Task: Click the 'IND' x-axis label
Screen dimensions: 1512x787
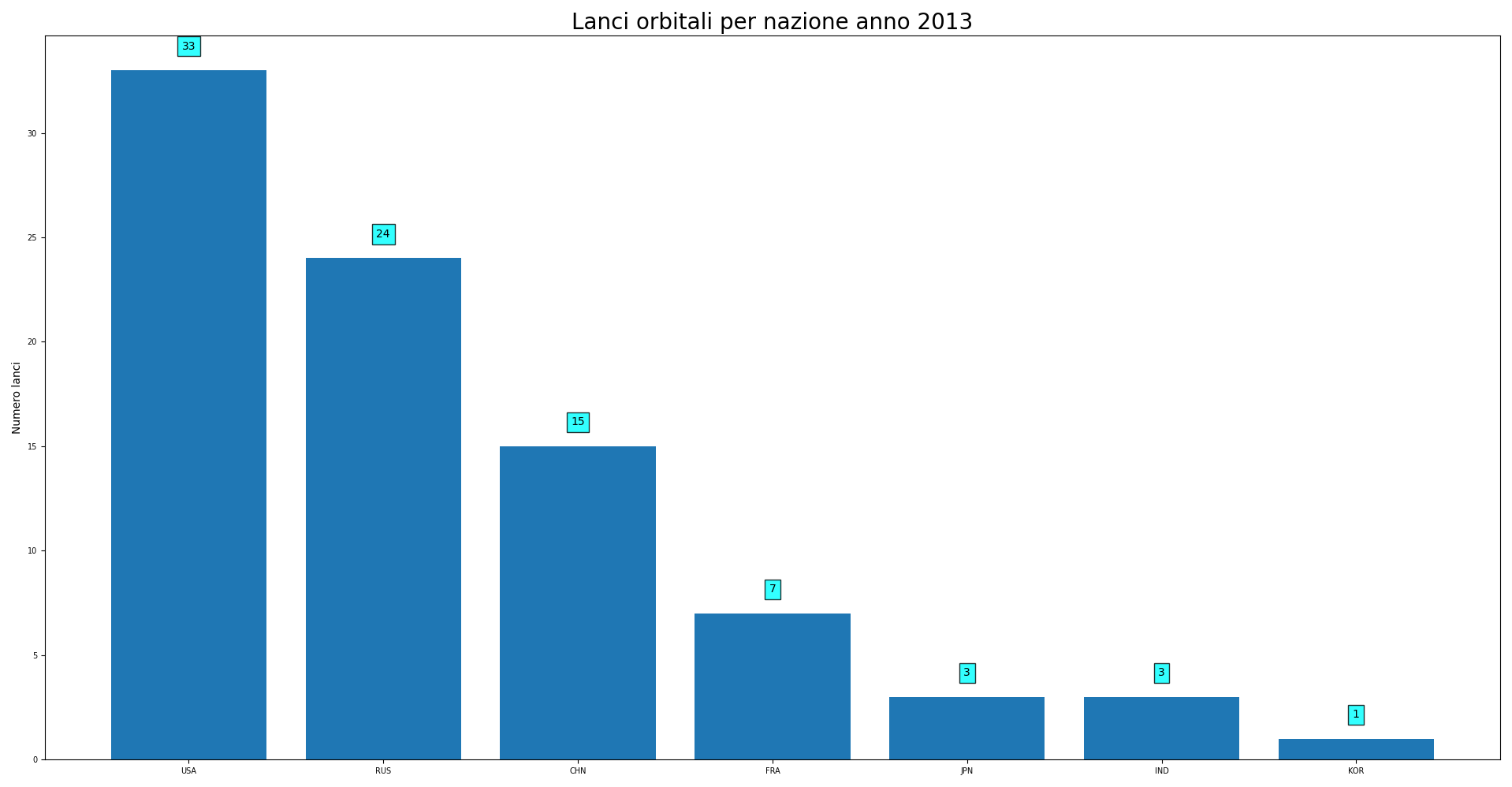Action: (1162, 771)
